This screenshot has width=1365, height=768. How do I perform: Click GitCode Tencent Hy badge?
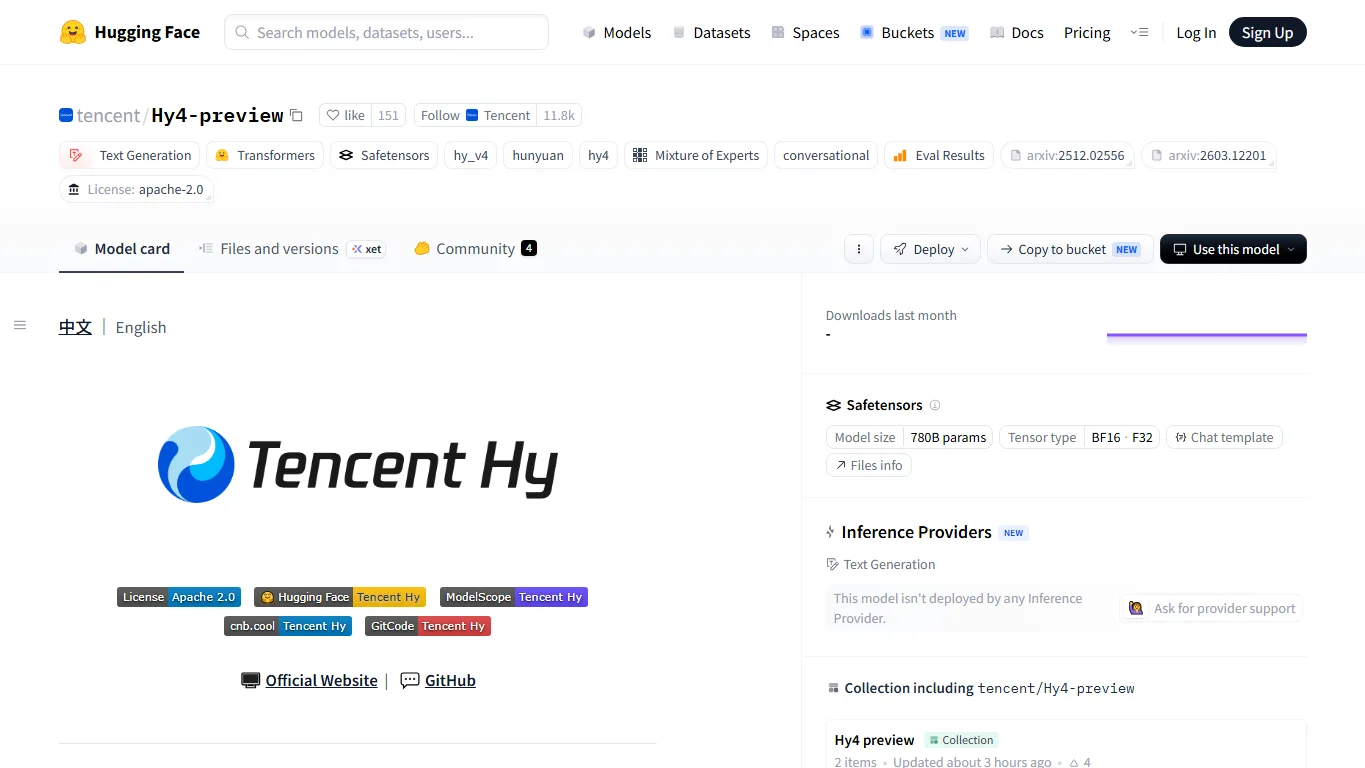pyautogui.click(x=428, y=626)
